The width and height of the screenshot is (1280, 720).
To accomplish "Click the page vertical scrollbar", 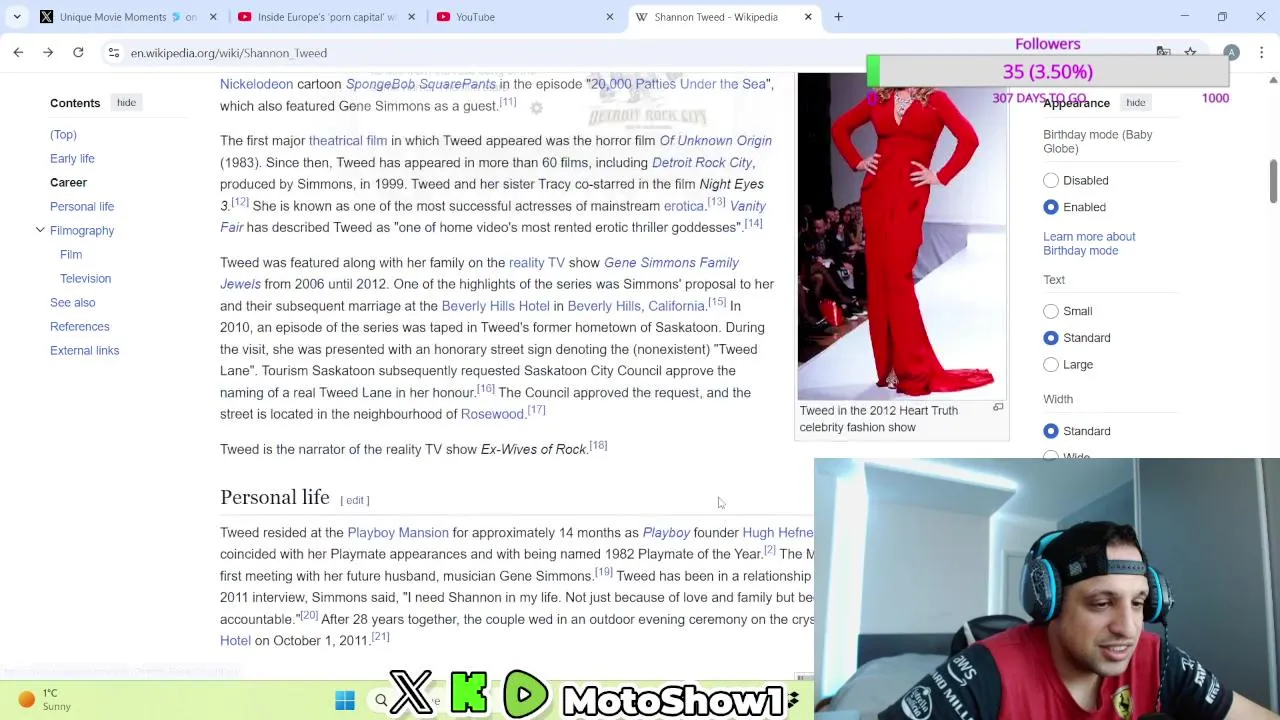I will click(x=1273, y=180).
